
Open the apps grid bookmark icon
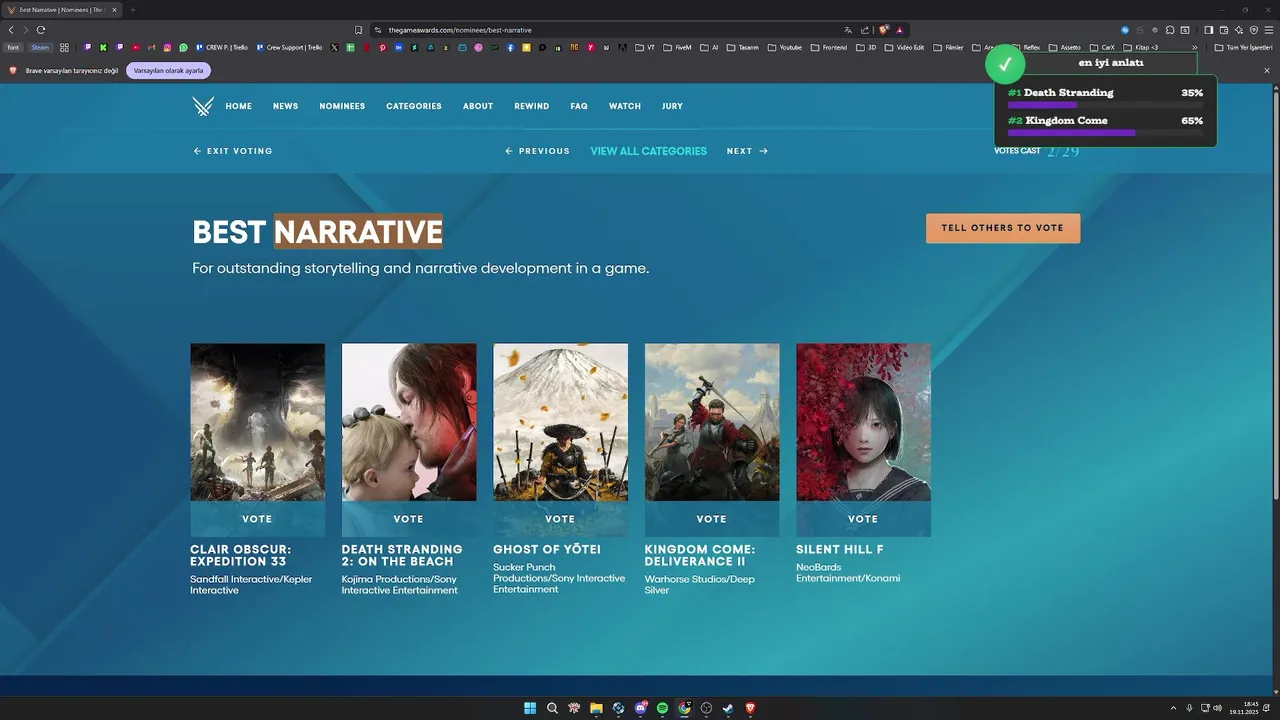[64, 47]
